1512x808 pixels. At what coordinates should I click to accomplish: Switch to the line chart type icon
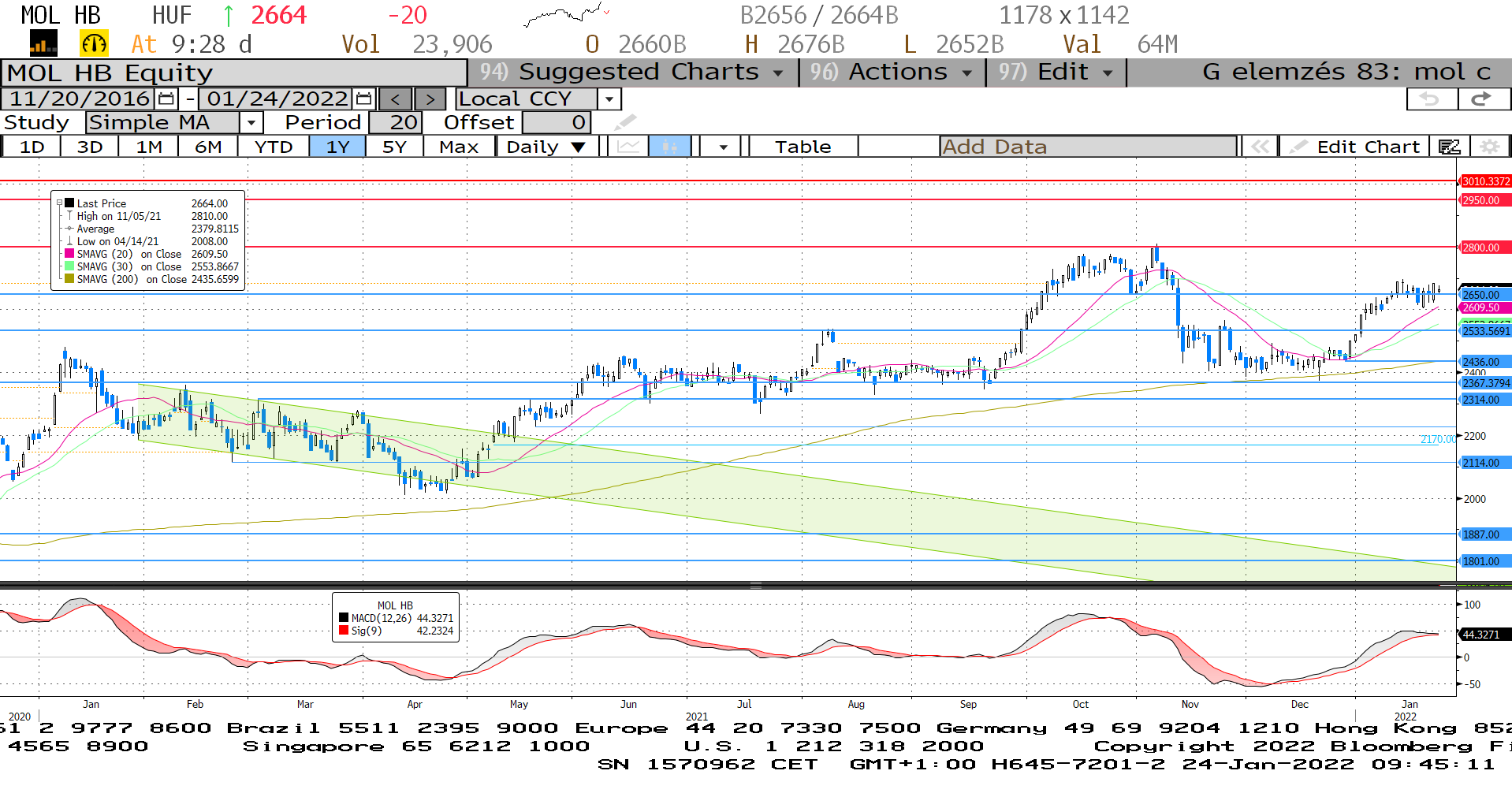click(628, 146)
